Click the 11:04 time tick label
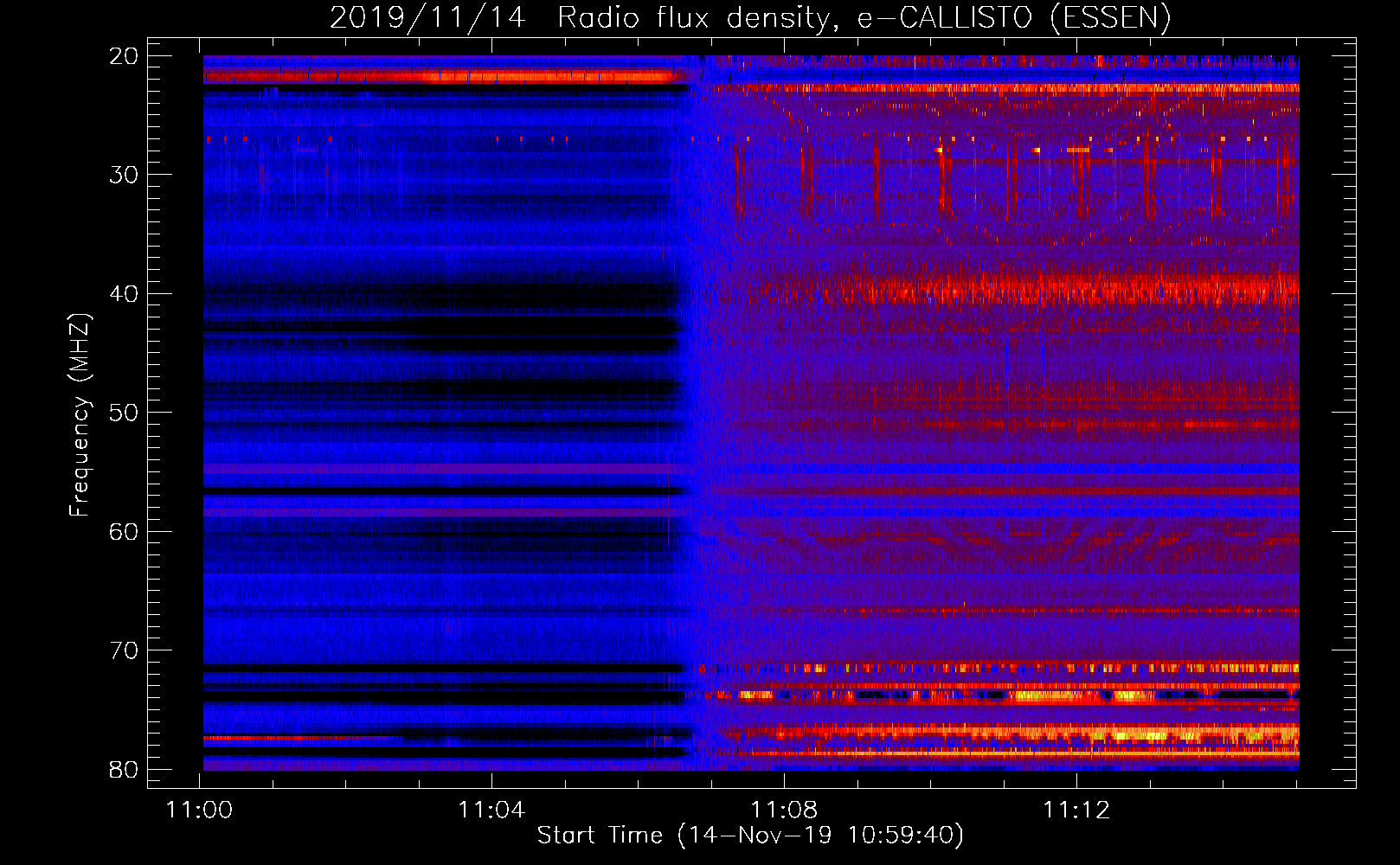This screenshot has height=865, width=1400. click(x=491, y=811)
